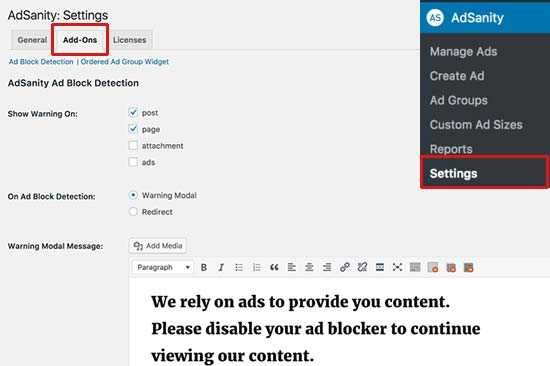Align text right
This screenshot has height=366, width=550.
(x=327, y=267)
